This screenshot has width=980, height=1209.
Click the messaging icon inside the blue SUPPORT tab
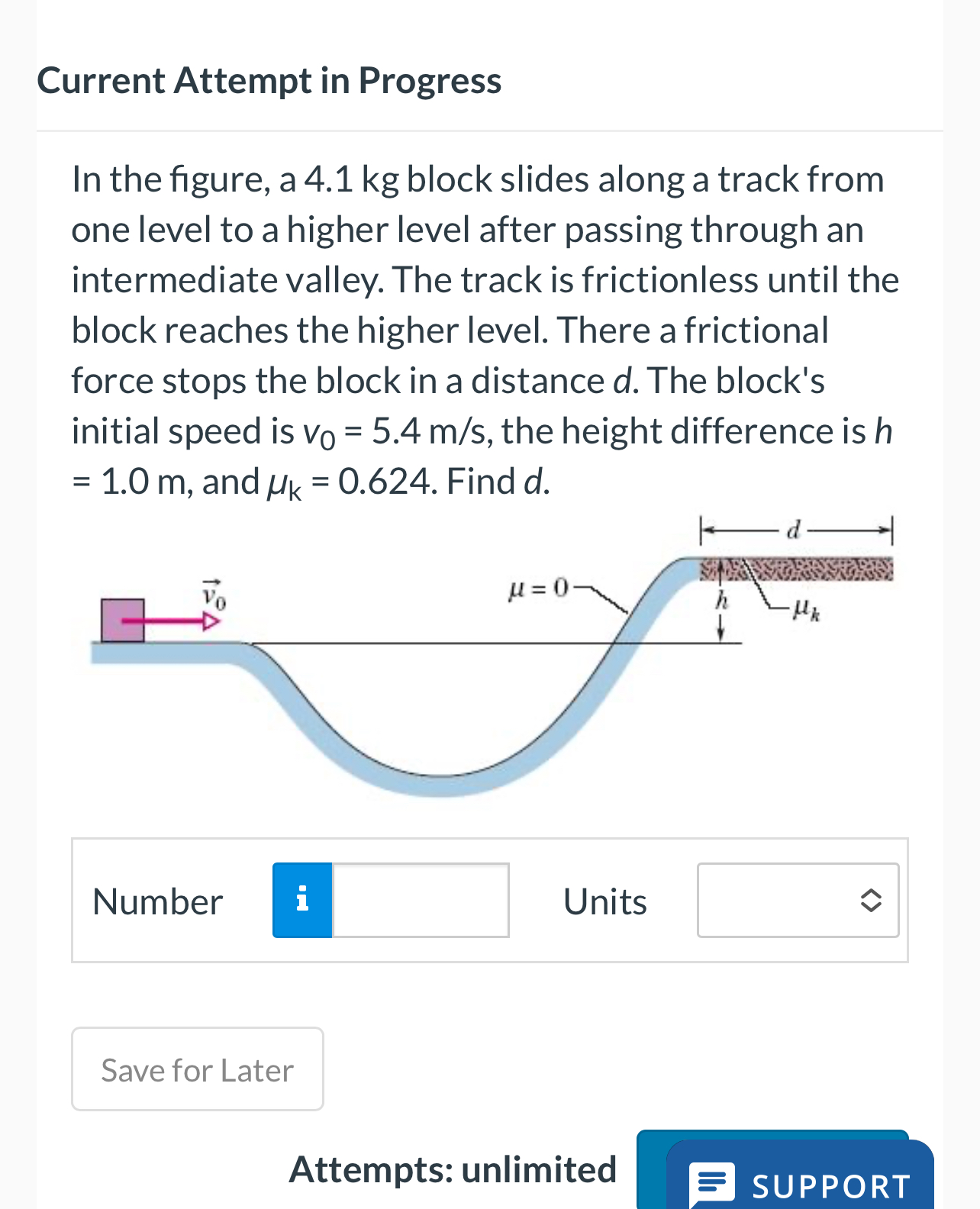712,1184
